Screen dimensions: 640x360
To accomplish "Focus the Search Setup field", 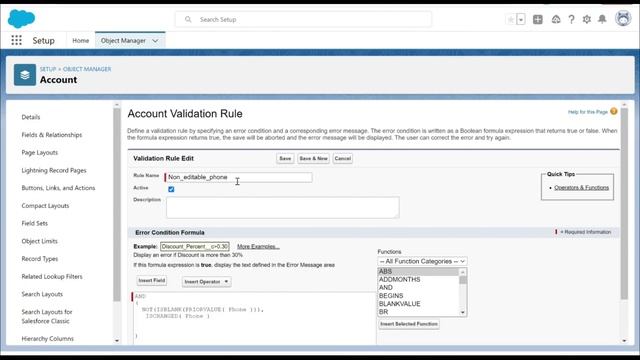I will click(x=303, y=19).
